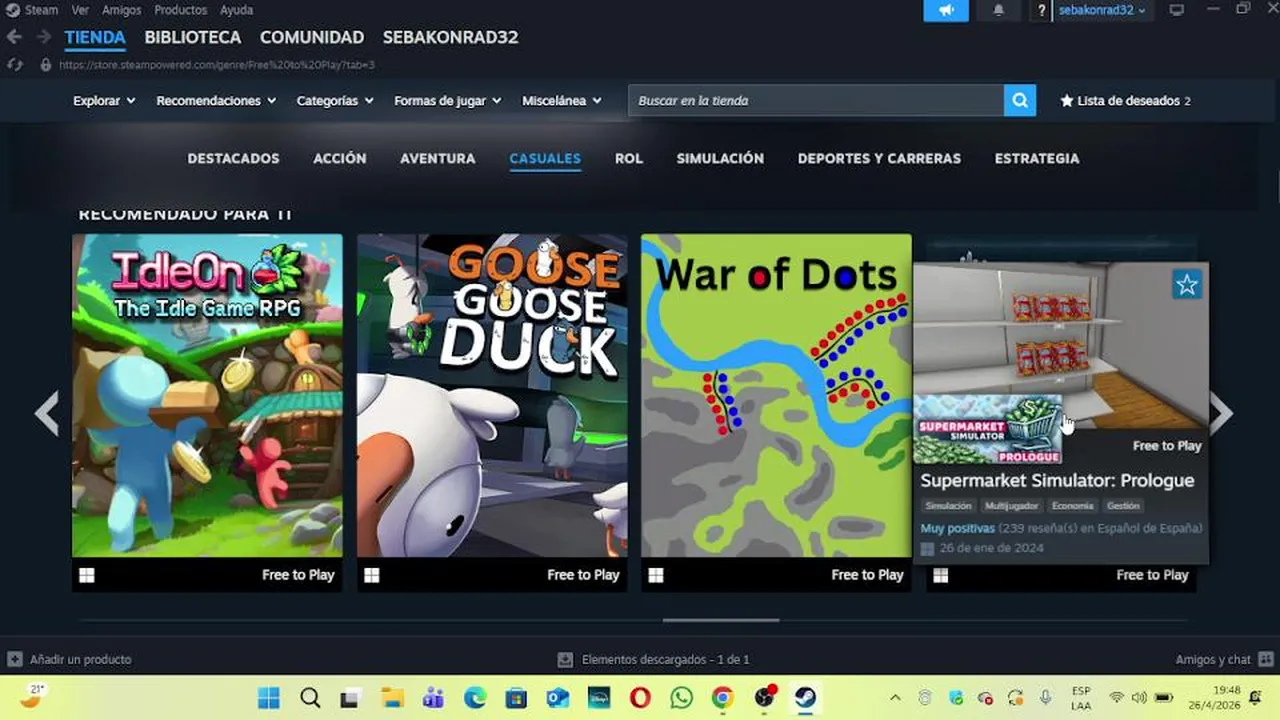Reload the store page
The height and width of the screenshot is (720, 1280).
pyautogui.click(x=14, y=64)
